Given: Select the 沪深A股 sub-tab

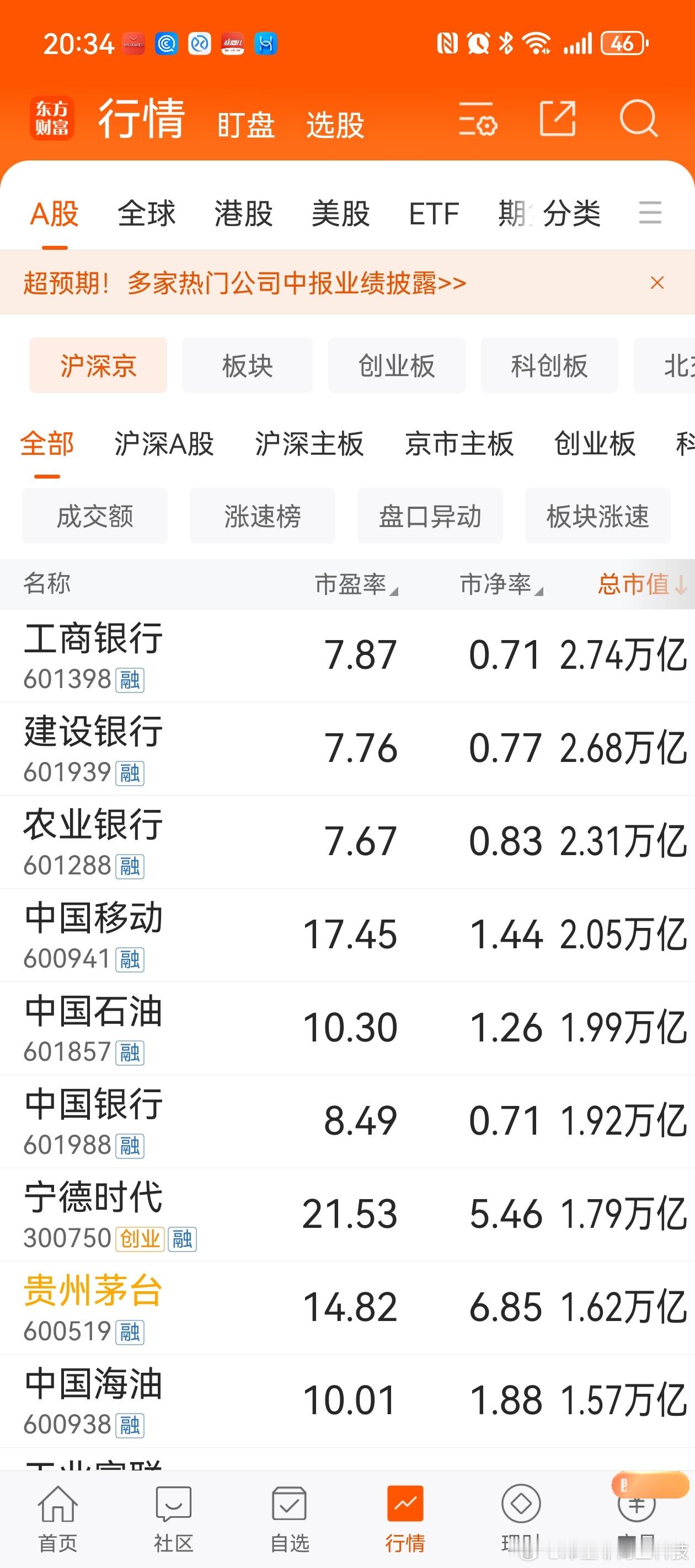Looking at the screenshot, I should tap(164, 443).
